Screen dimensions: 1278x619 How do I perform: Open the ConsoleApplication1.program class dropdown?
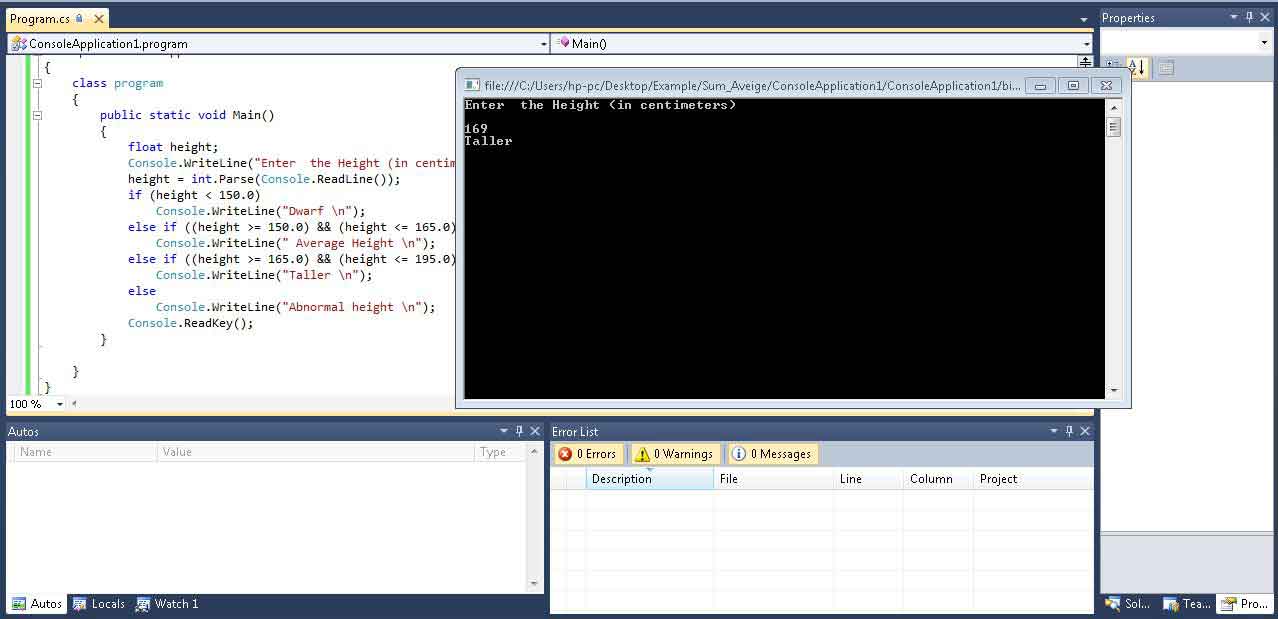[543, 44]
